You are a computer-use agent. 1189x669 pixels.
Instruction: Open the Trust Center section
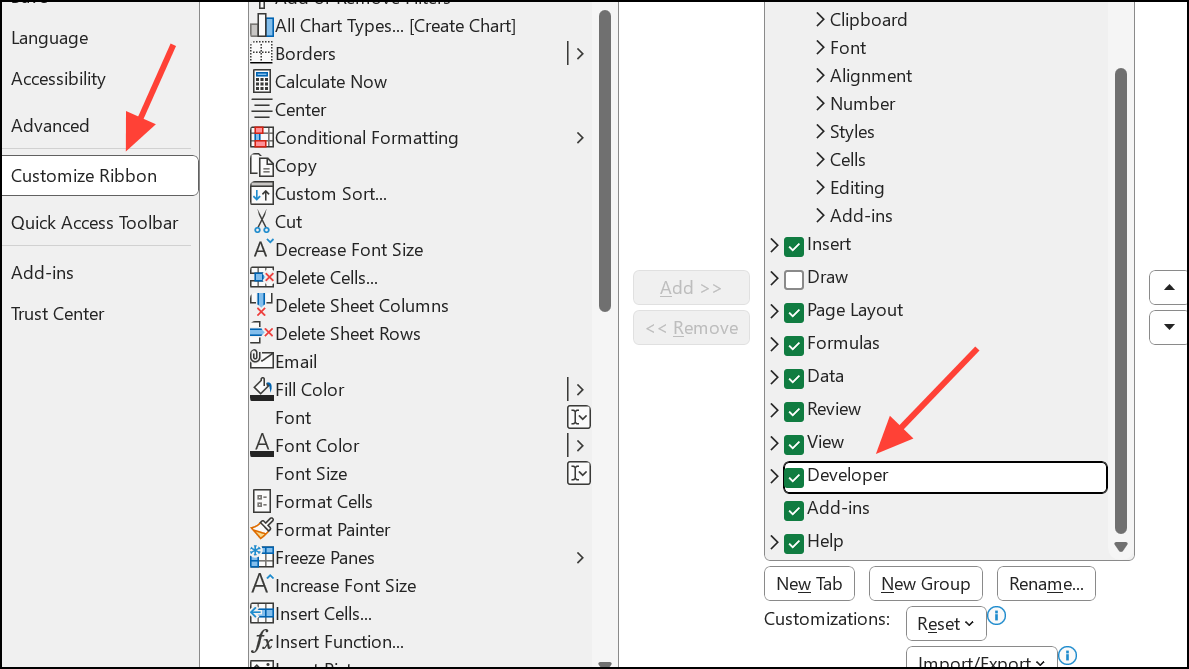[x=56, y=313]
